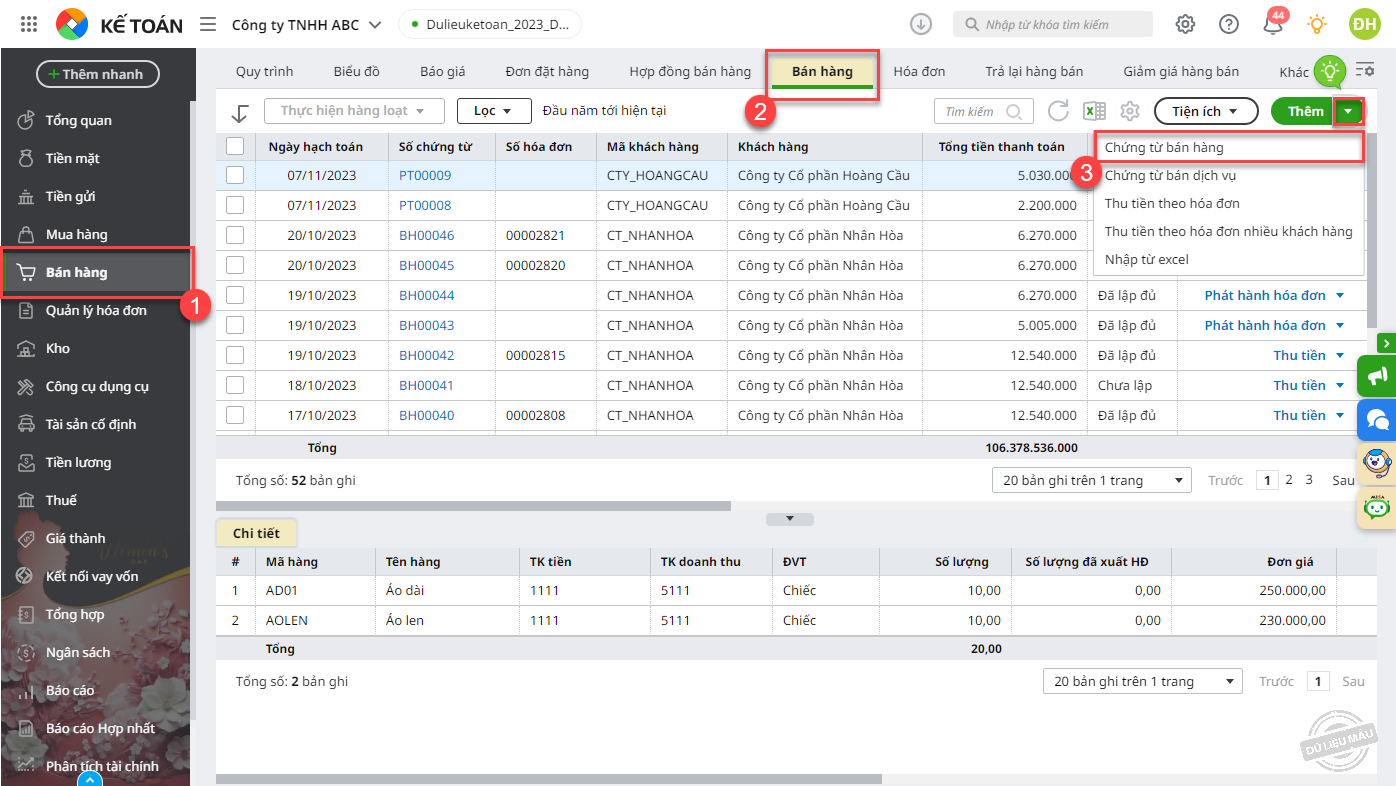Expand the action arrow on BH00044 row
Viewport: 1396px width, 786px height.
[1340, 295]
